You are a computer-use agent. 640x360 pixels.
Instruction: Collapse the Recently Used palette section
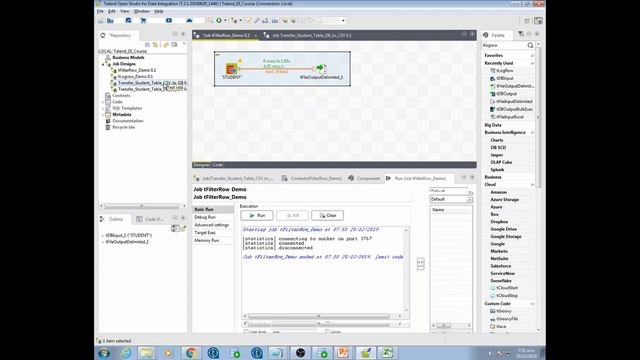(x=532, y=63)
